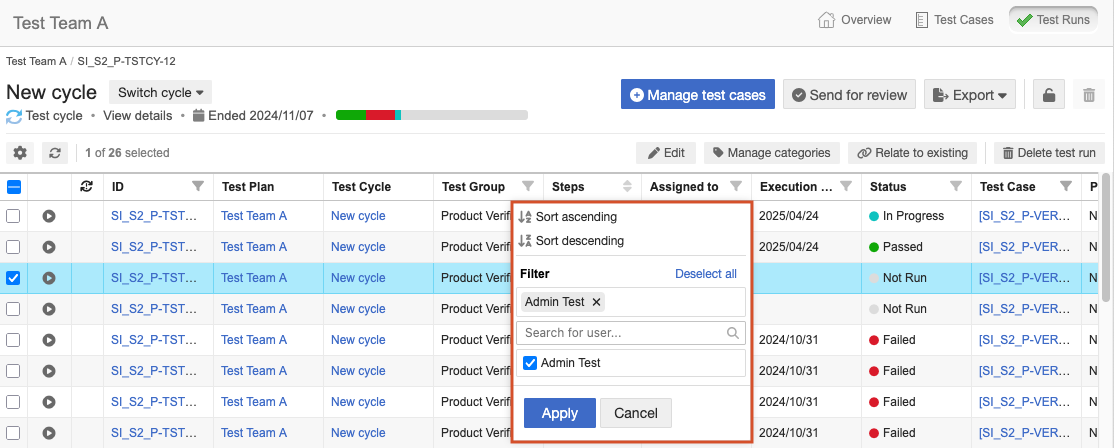
Task: Choose Sort descending in filter popup
Action: coord(571,241)
